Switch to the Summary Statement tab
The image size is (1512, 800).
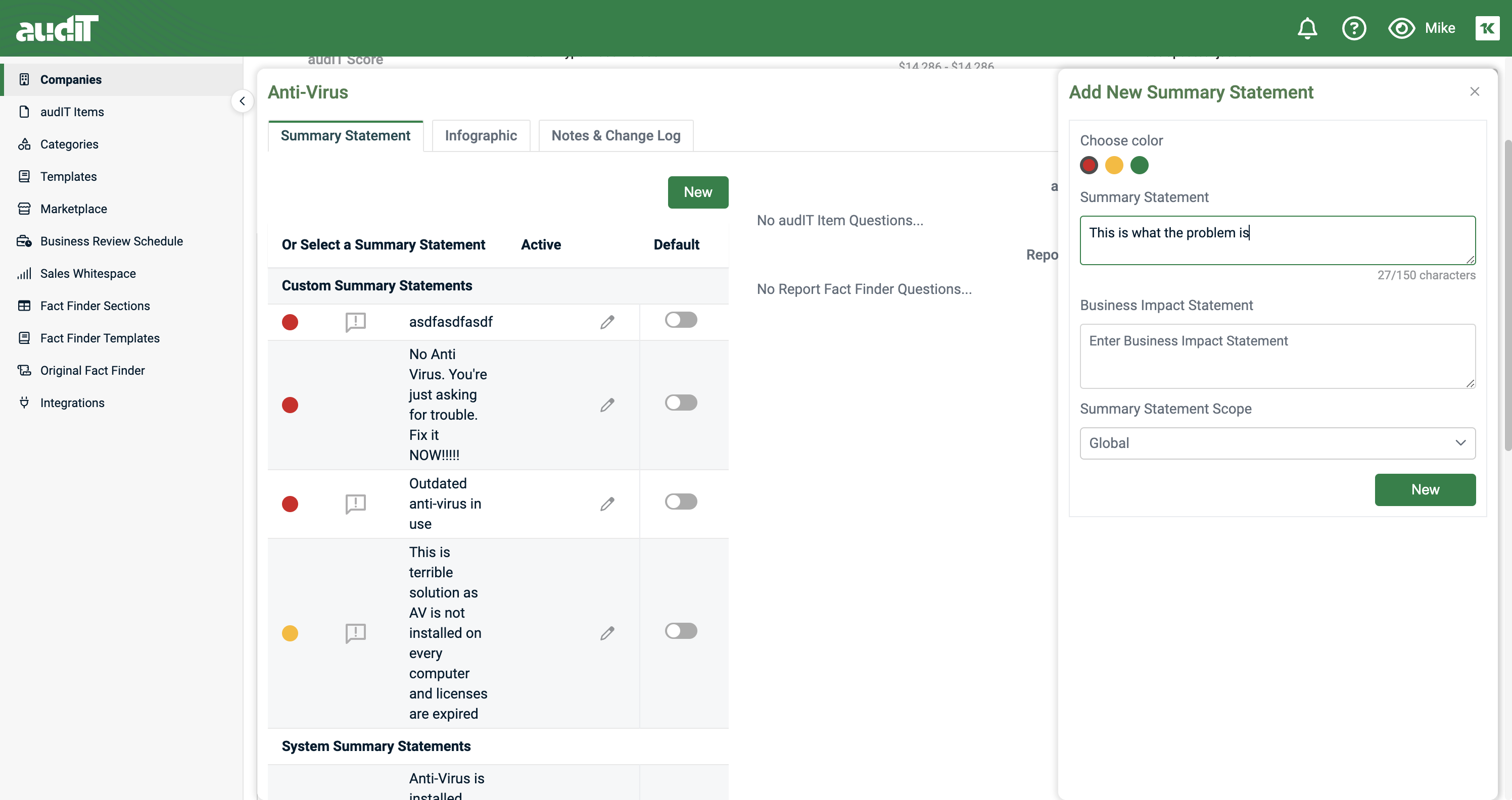[x=345, y=135]
